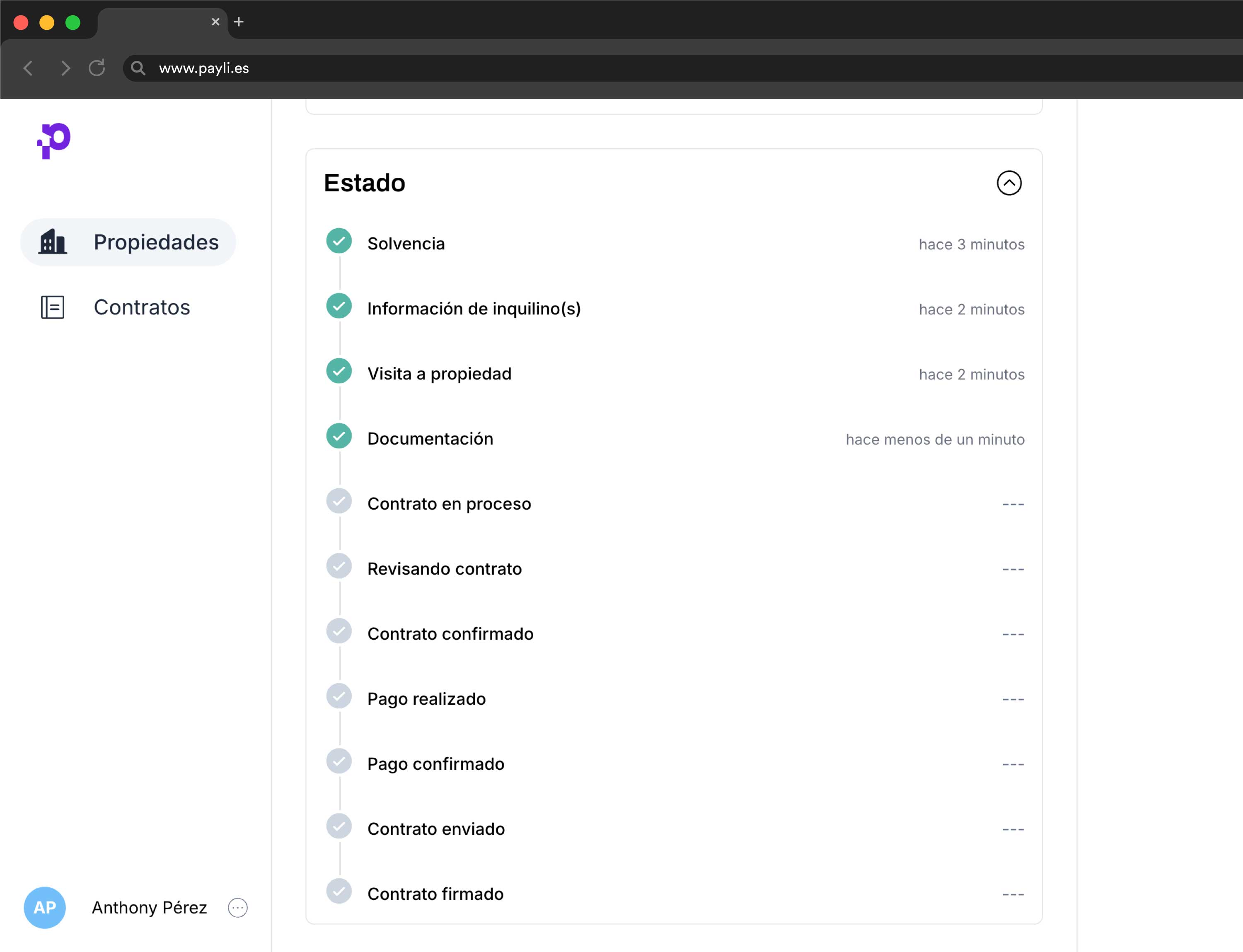Click the Payli purple logo
This screenshot has height=952, width=1243.
click(x=54, y=140)
